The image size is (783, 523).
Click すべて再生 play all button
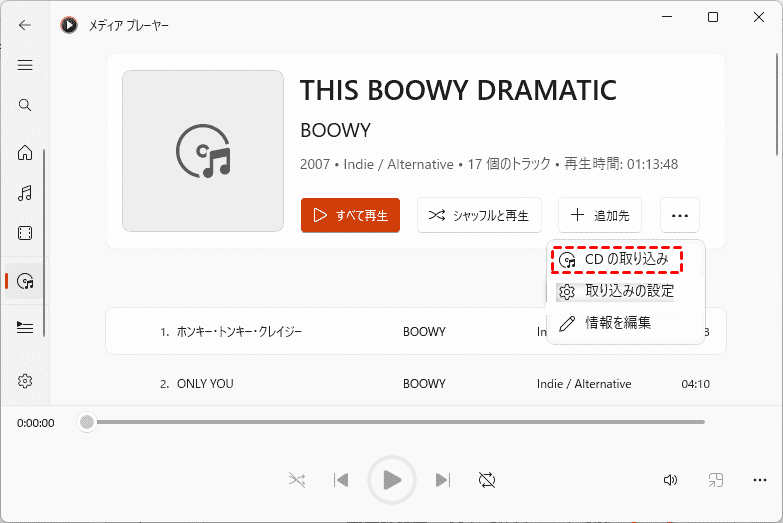click(x=350, y=215)
